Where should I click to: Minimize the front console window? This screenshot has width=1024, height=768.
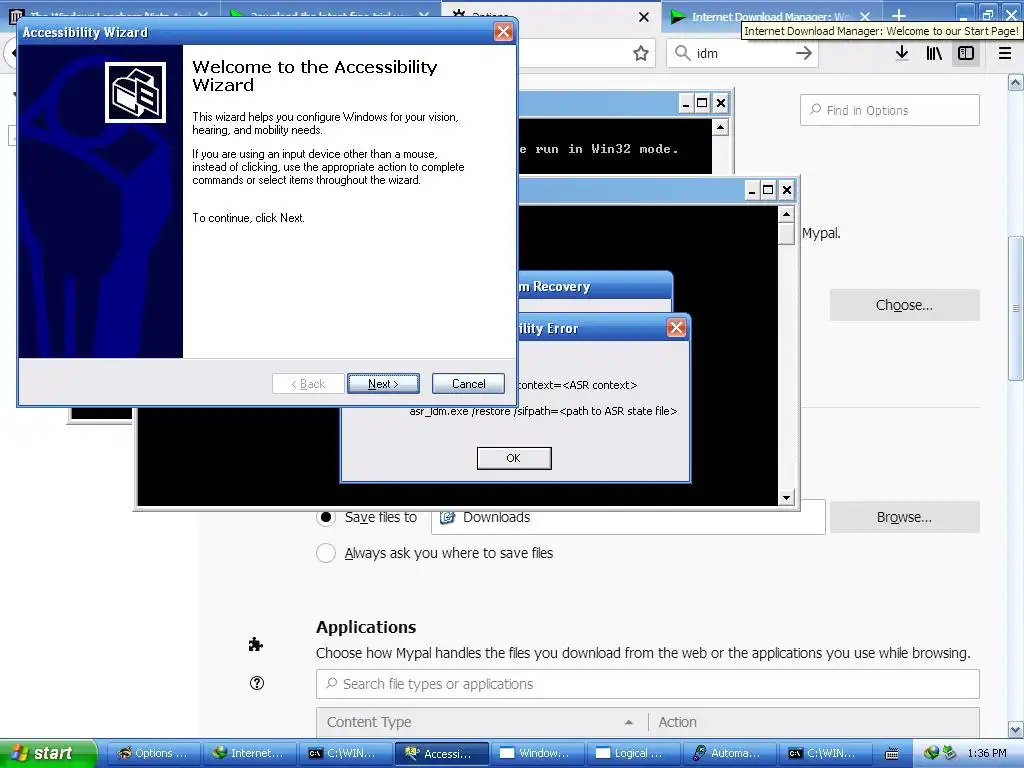752,190
